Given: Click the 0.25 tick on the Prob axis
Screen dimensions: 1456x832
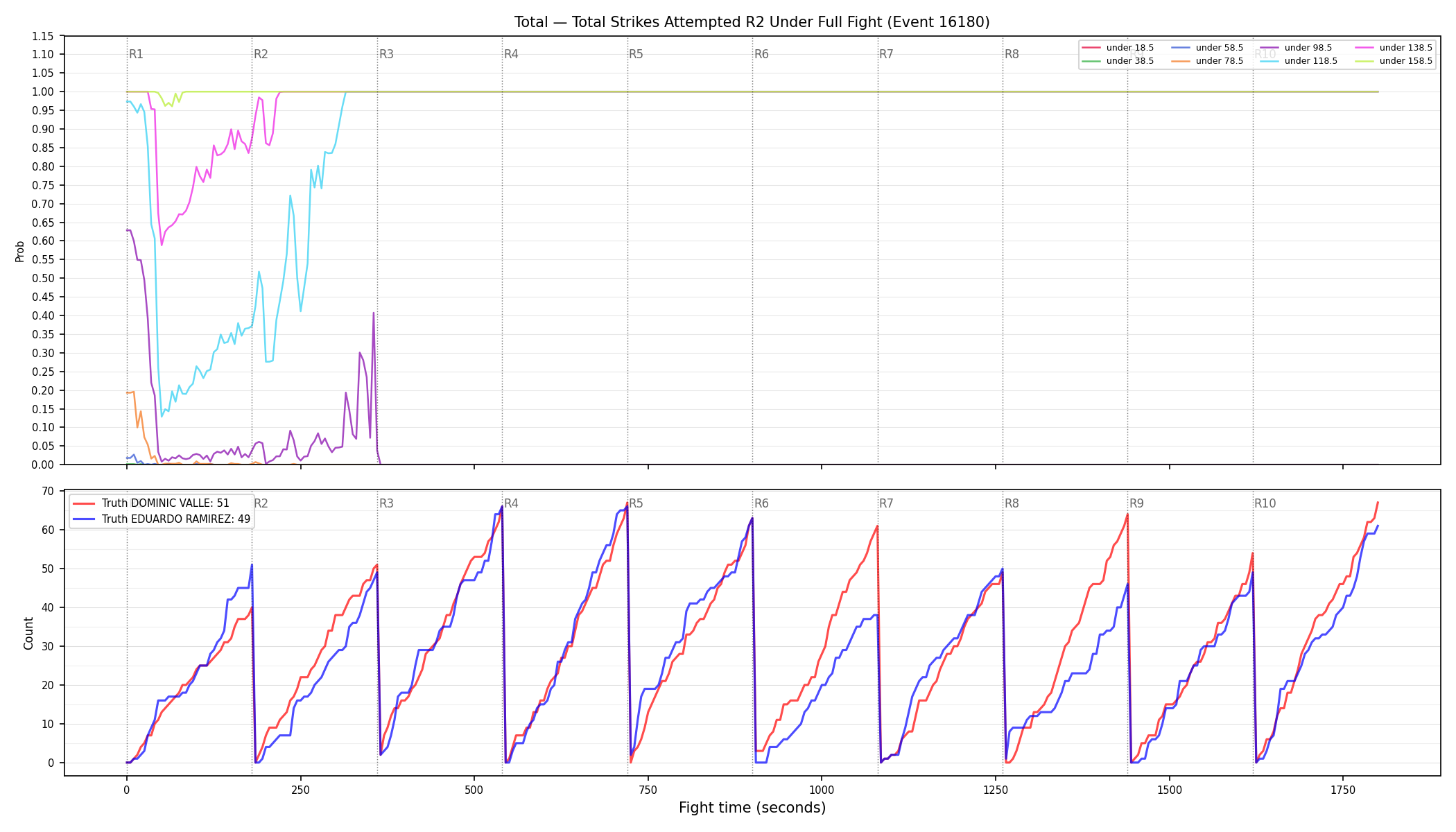Looking at the screenshot, I should click(x=43, y=372).
